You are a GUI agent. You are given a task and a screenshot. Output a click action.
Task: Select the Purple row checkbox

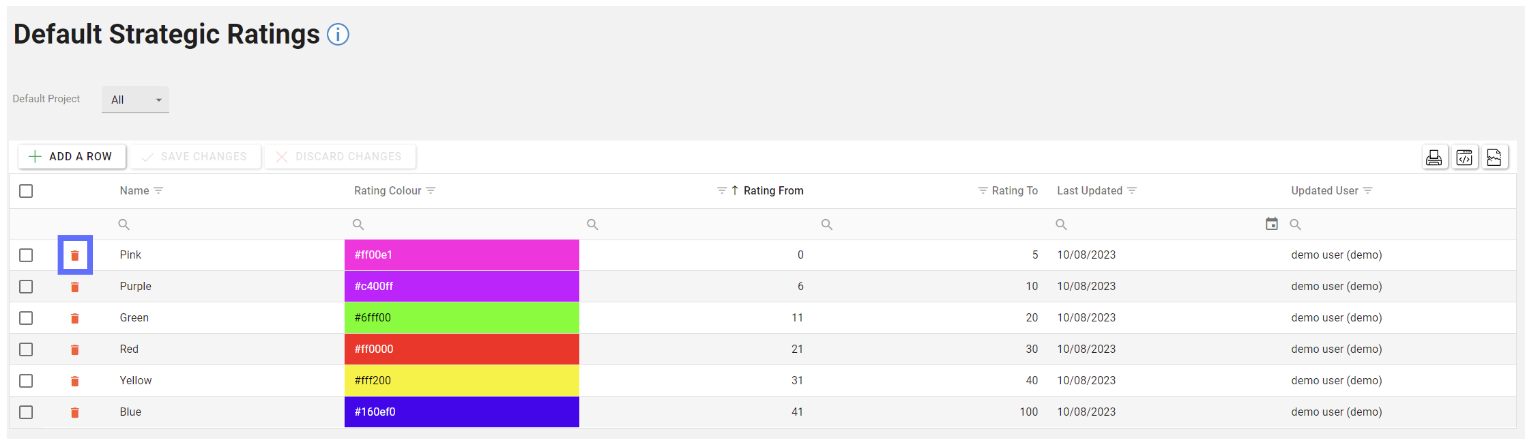coord(26,287)
